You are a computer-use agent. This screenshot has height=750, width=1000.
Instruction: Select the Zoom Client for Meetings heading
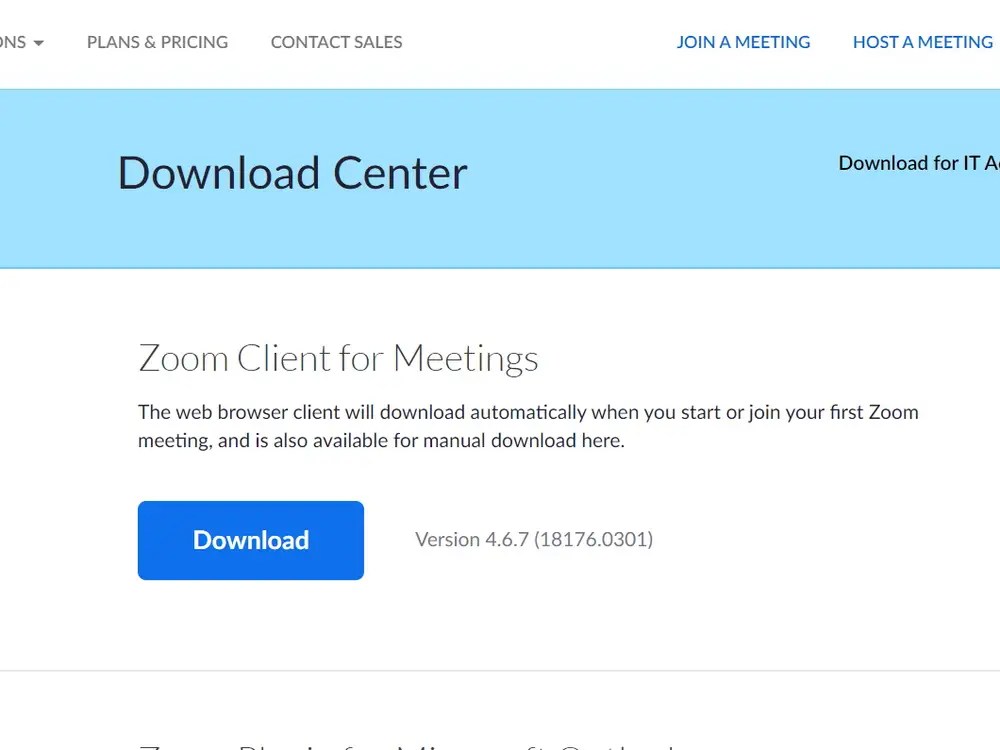(339, 358)
